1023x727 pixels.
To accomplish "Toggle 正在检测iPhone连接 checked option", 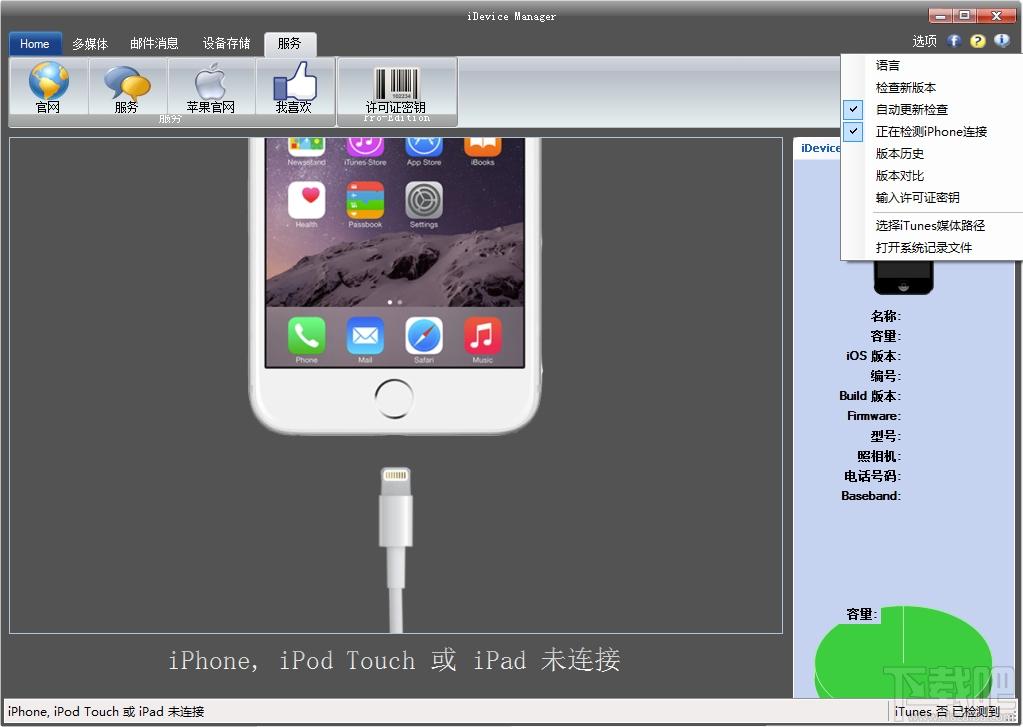I will click(x=930, y=132).
